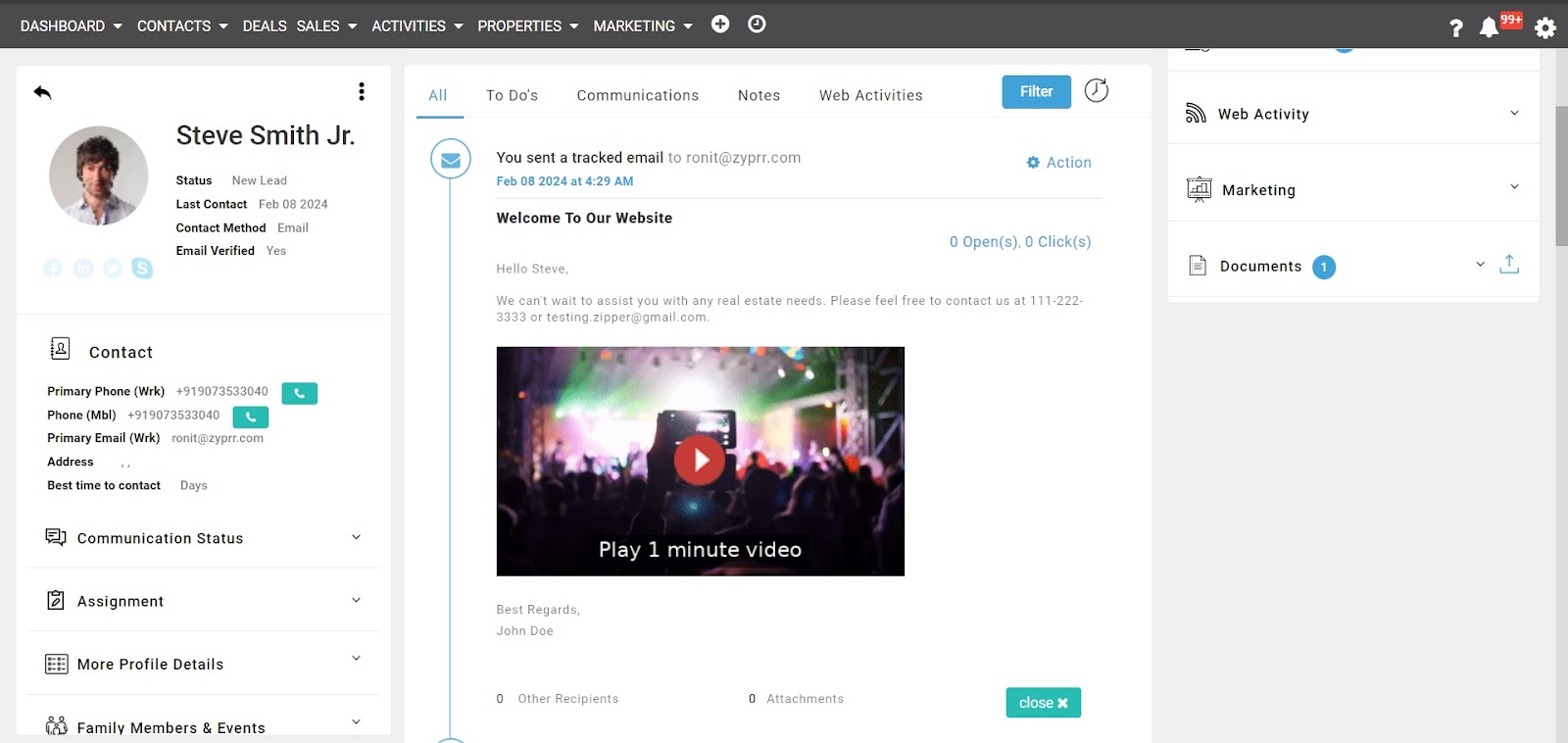Click the upload icon next to Documents
1568x743 pixels.
pyautogui.click(x=1509, y=265)
